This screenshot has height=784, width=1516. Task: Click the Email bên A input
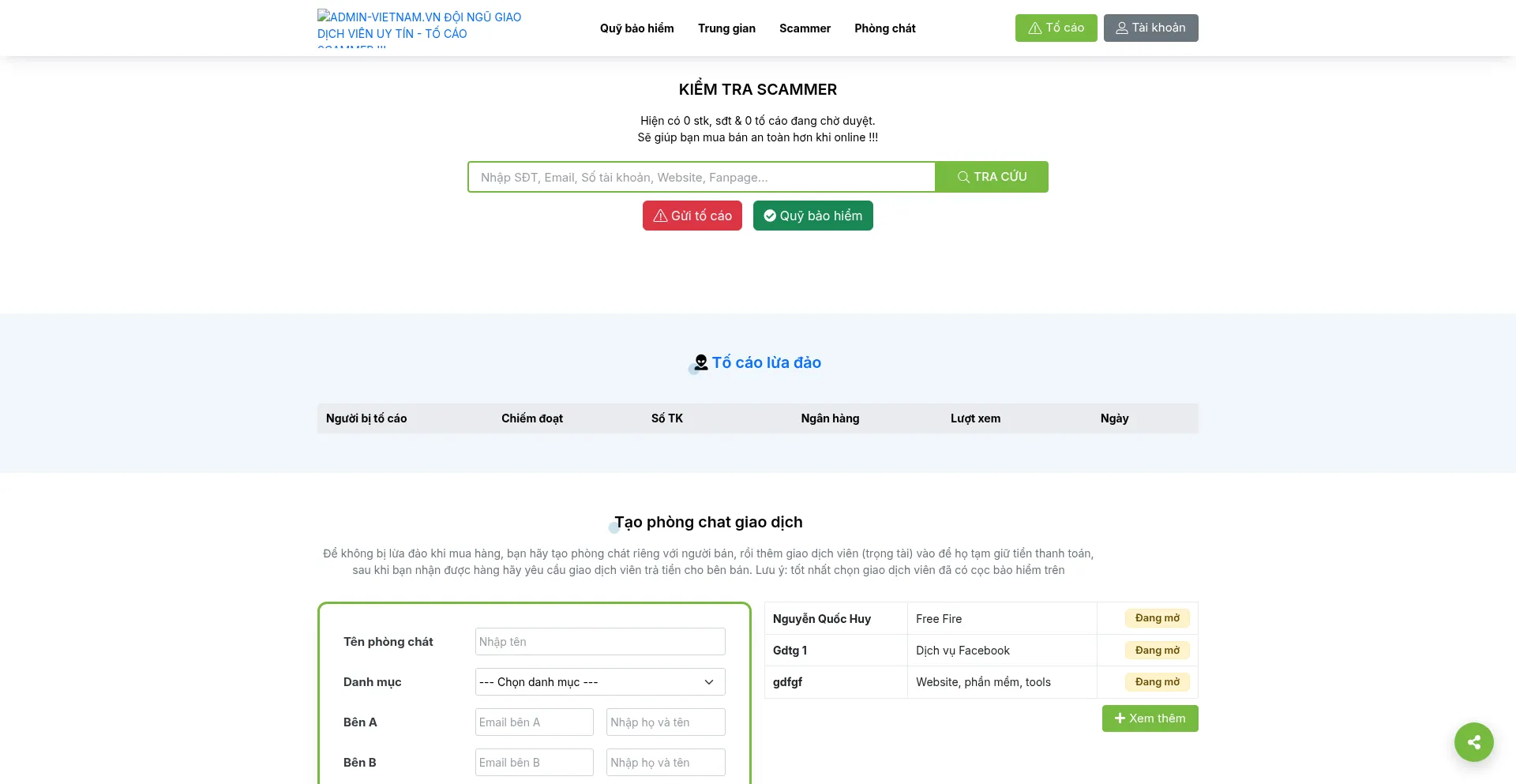click(534, 722)
